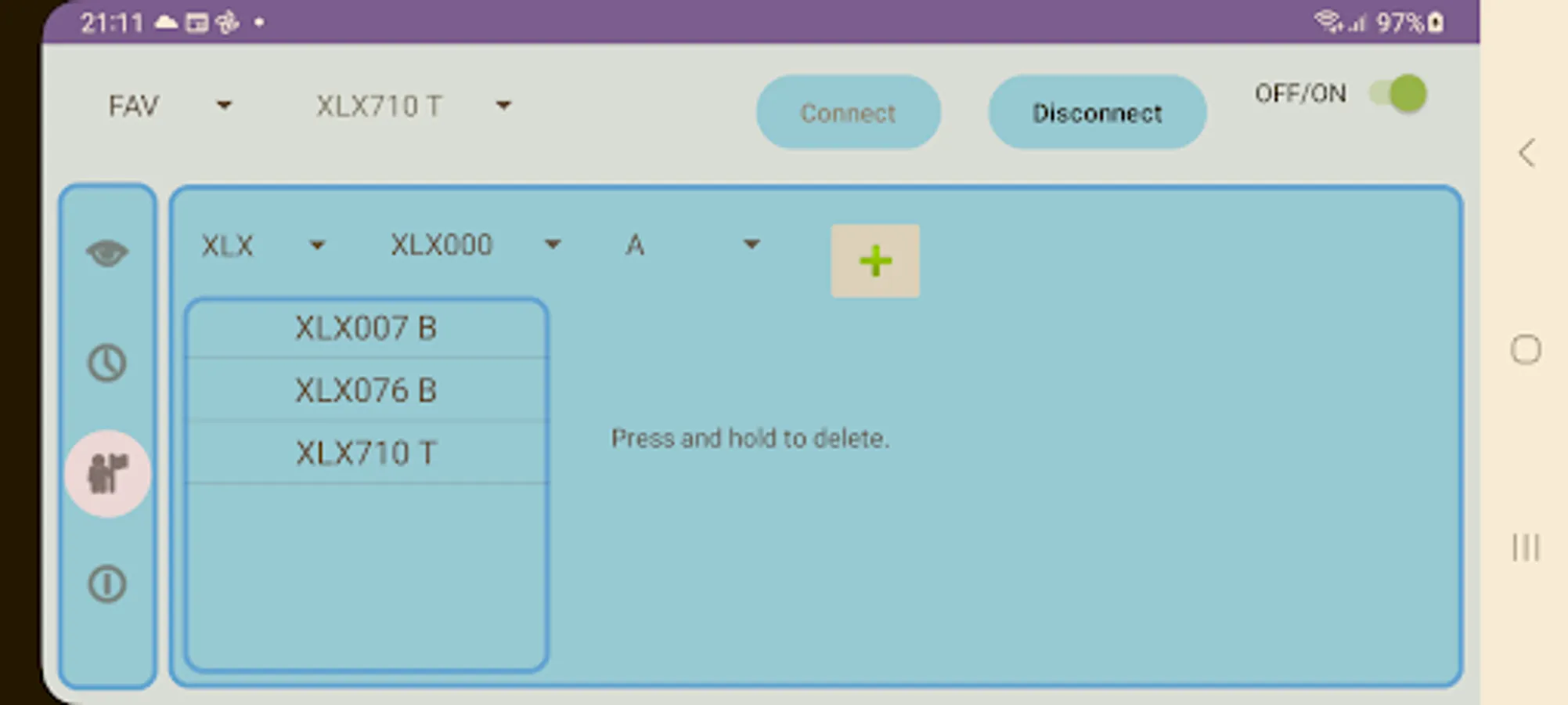This screenshot has height=705, width=1568.
Task: Click the back chevron on right edge
Action: click(x=1526, y=154)
